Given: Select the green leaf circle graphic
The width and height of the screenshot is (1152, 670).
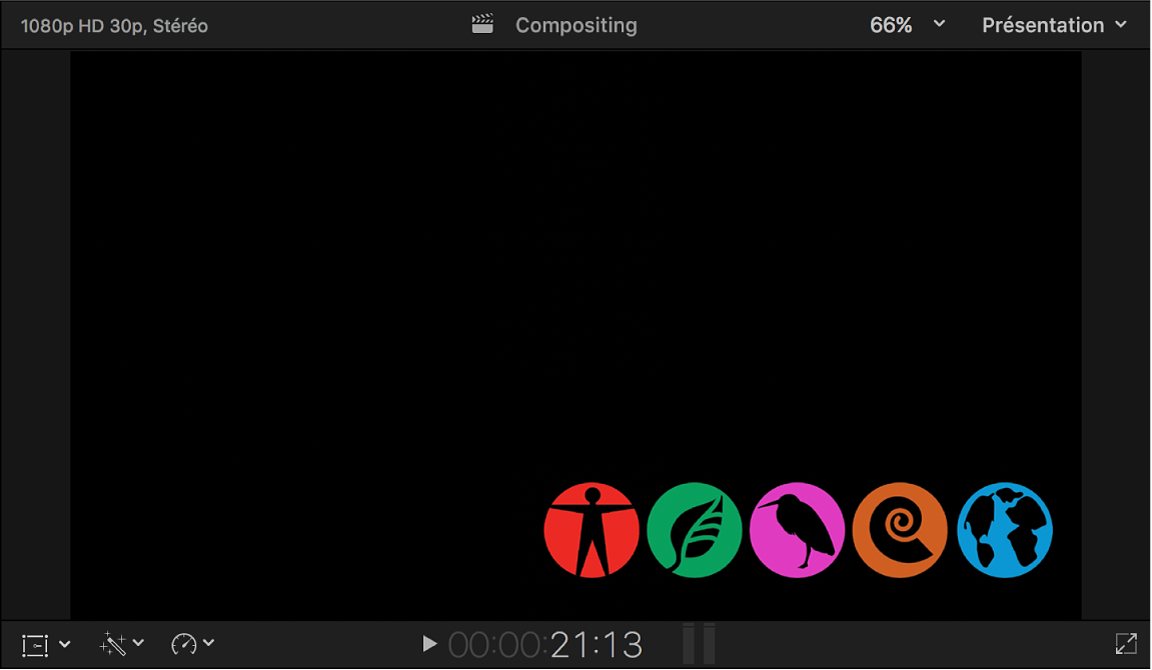Looking at the screenshot, I should tap(695, 531).
